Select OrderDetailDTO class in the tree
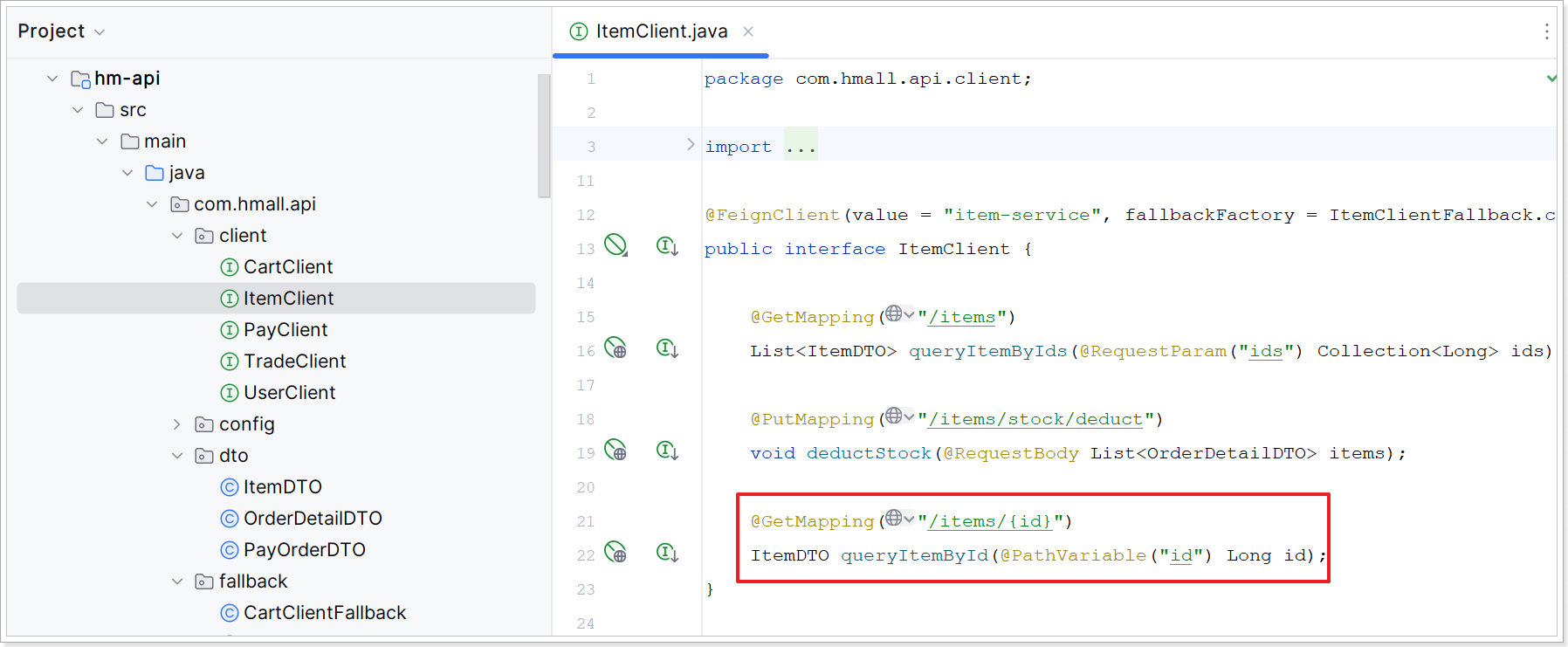Image resolution: width=1568 pixels, height=647 pixels. click(312, 519)
